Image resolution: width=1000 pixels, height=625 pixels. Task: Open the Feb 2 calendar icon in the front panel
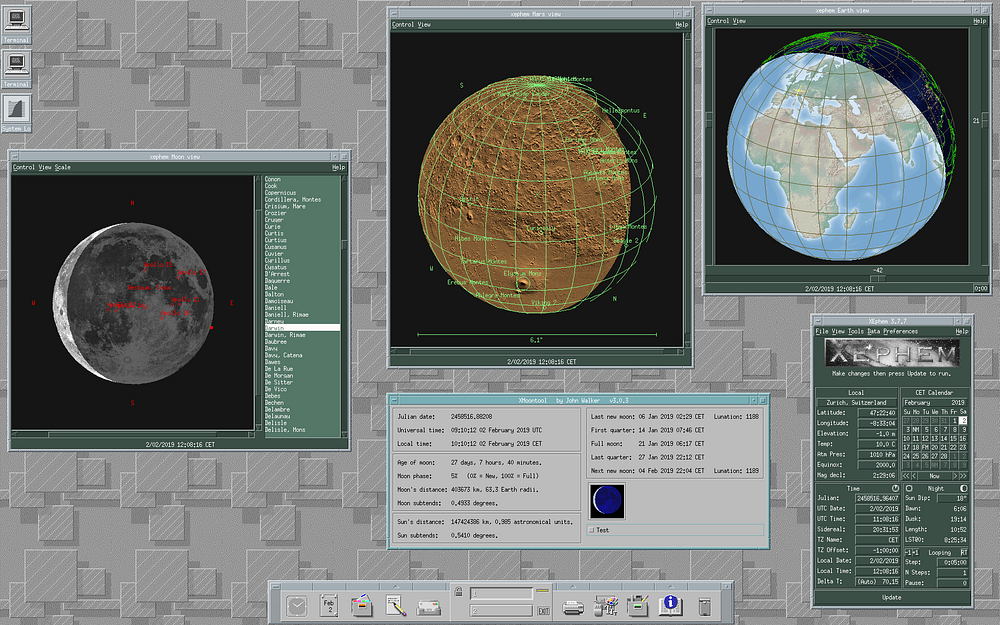coord(328,604)
